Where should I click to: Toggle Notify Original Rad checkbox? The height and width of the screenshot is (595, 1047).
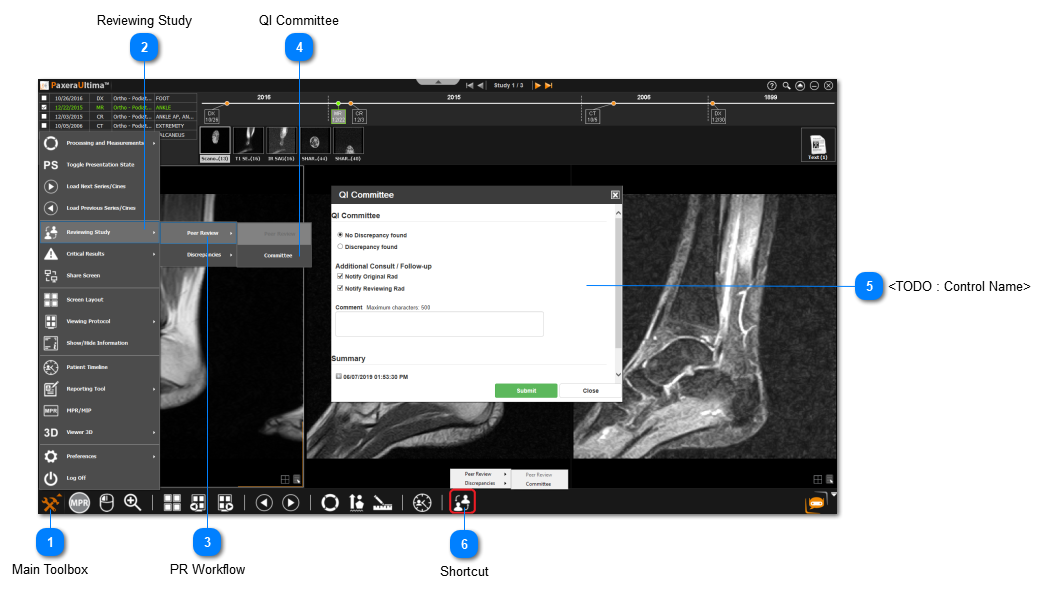(x=340, y=276)
